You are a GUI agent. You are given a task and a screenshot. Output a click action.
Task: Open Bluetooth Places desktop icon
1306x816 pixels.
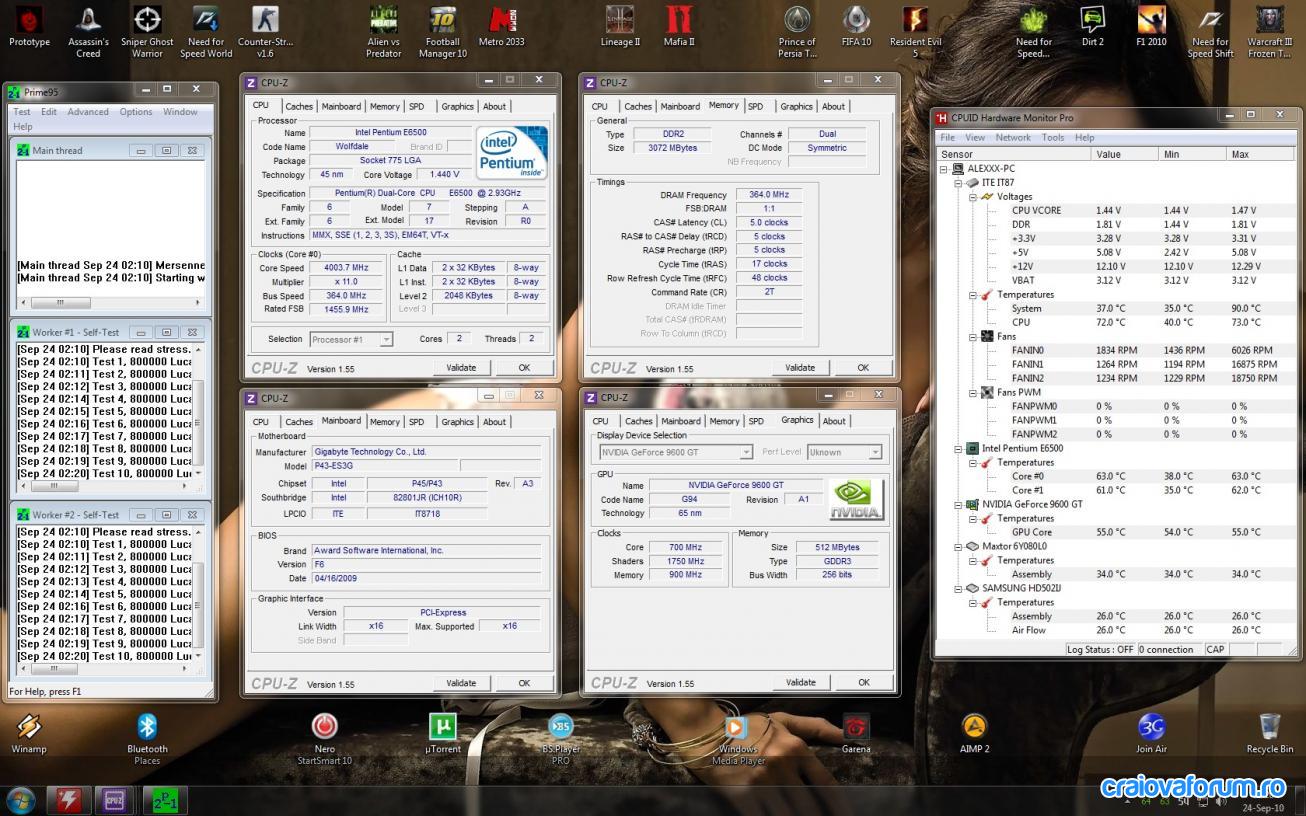(147, 739)
